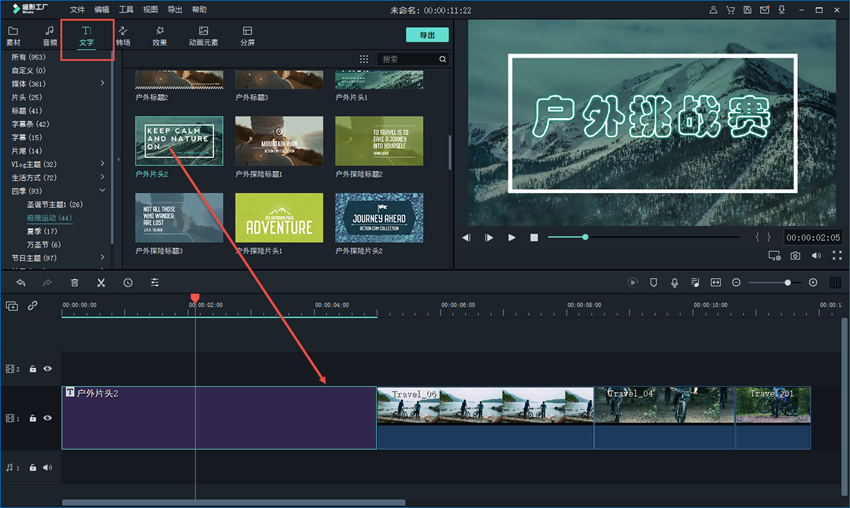This screenshot has width=850, height=508.
Task: Play the preview video
Action: point(511,237)
